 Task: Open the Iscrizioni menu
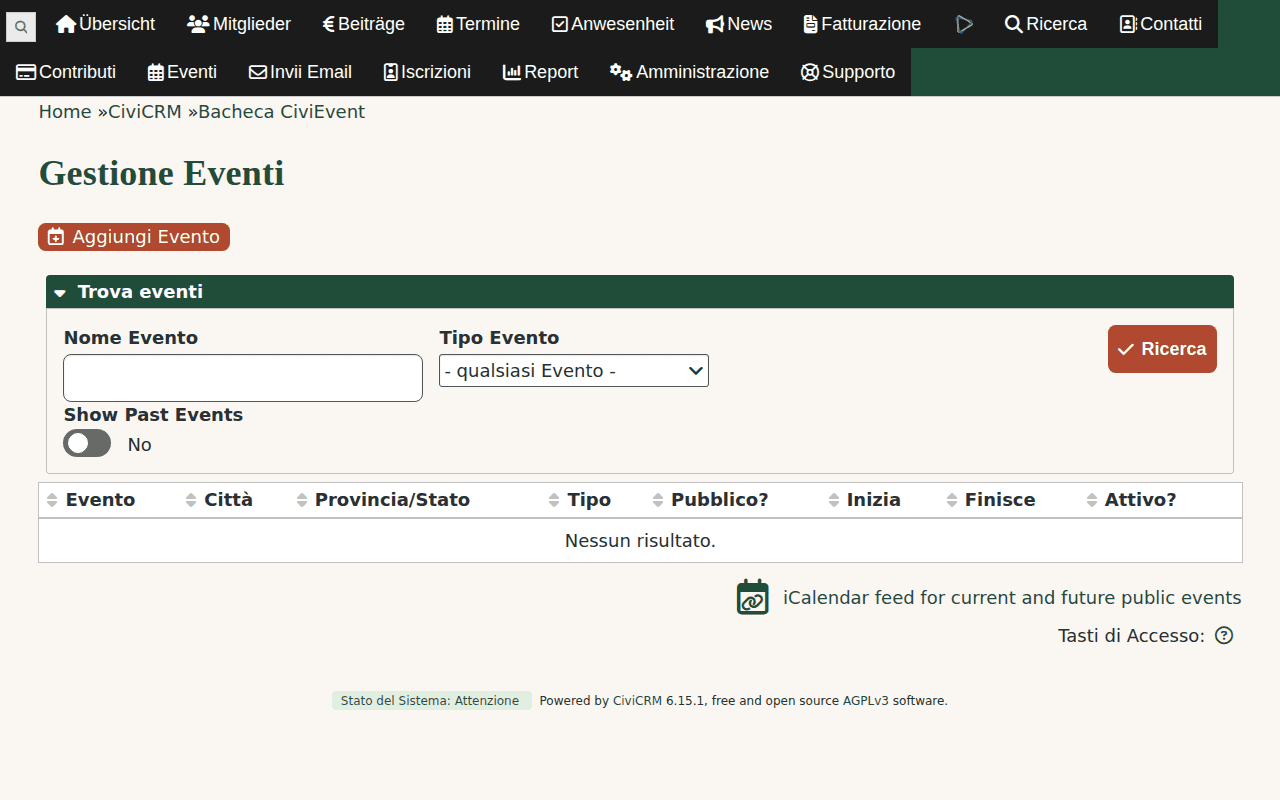point(427,72)
